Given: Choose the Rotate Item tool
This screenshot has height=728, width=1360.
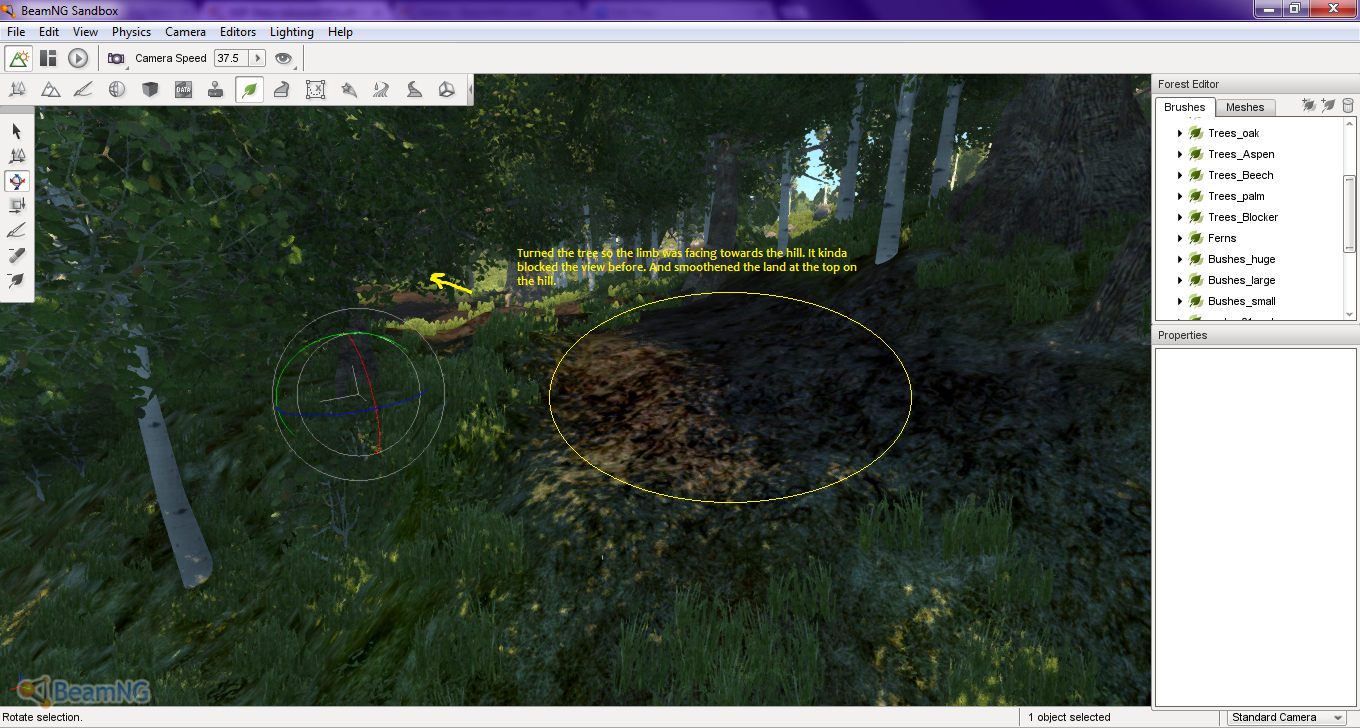Looking at the screenshot, I should tap(17, 181).
